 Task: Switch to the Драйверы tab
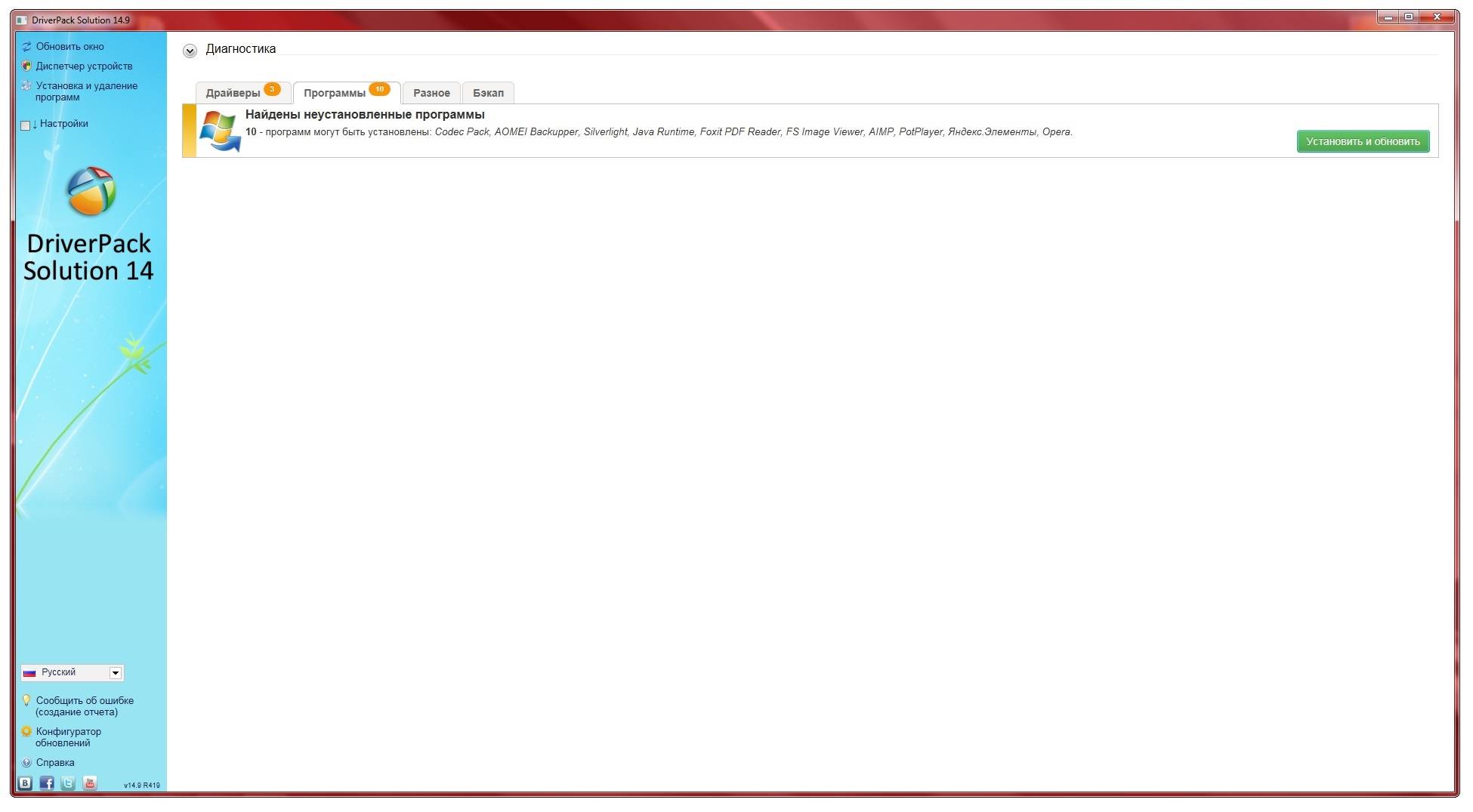(242, 93)
